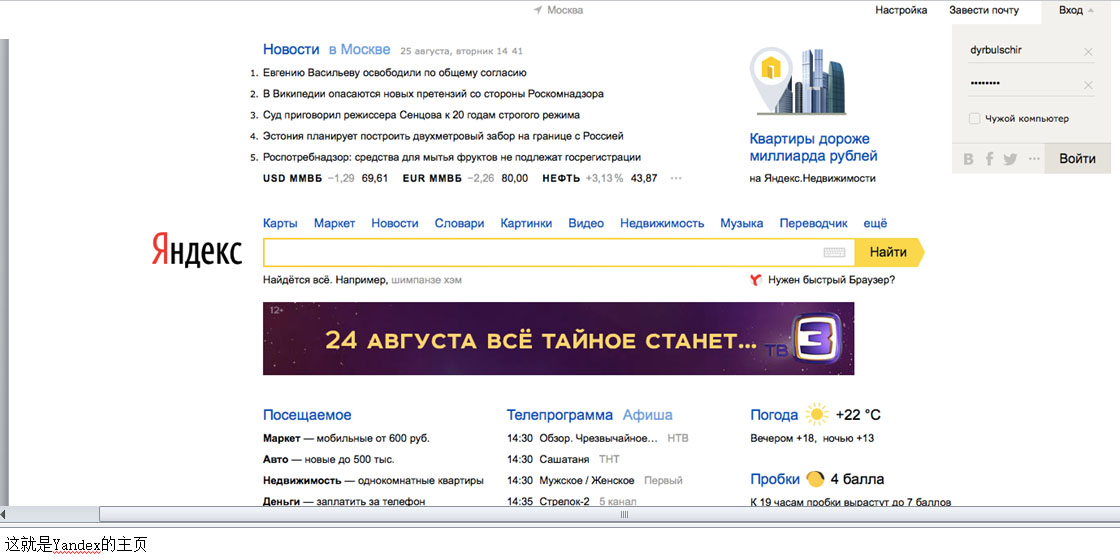Image resolution: width=1120 pixels, height=560 pixels.
Task: Expand more exchange rates via the ellipsis after НЕФТЬ
Action: [676, 178]
